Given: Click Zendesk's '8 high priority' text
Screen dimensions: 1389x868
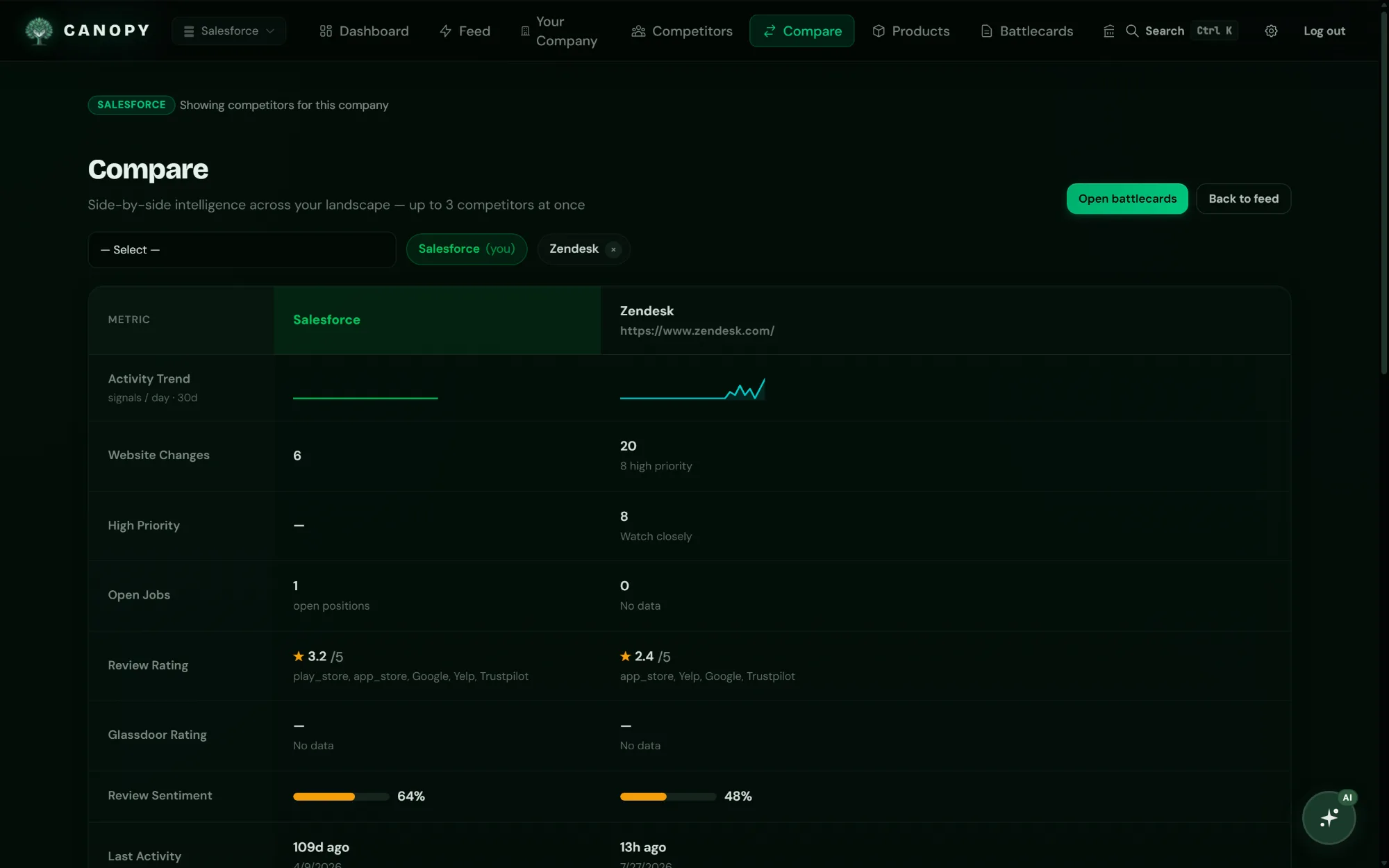Looking at the screenshot, I should pos(656,466).
